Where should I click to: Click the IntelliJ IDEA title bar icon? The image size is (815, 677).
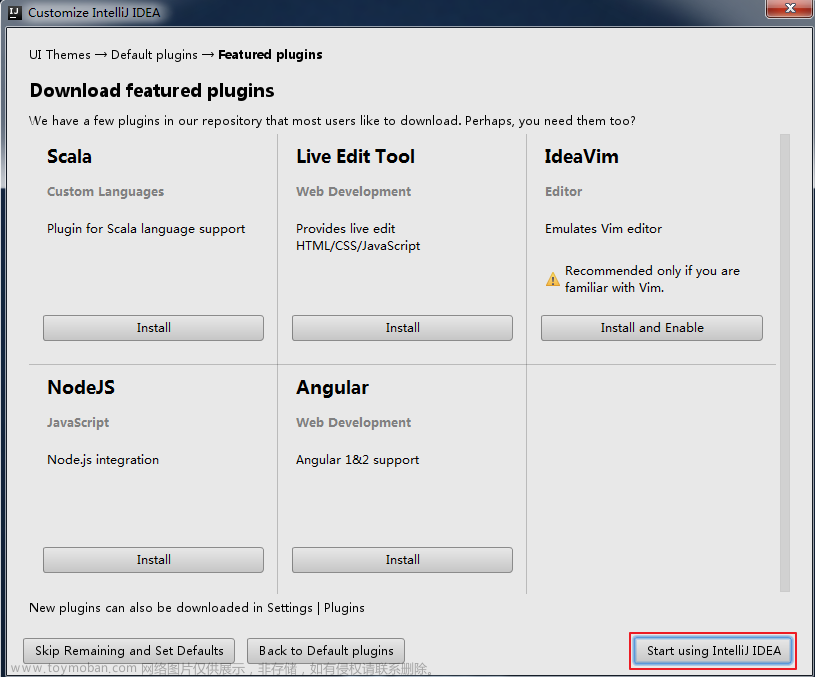tap(15, 12)
